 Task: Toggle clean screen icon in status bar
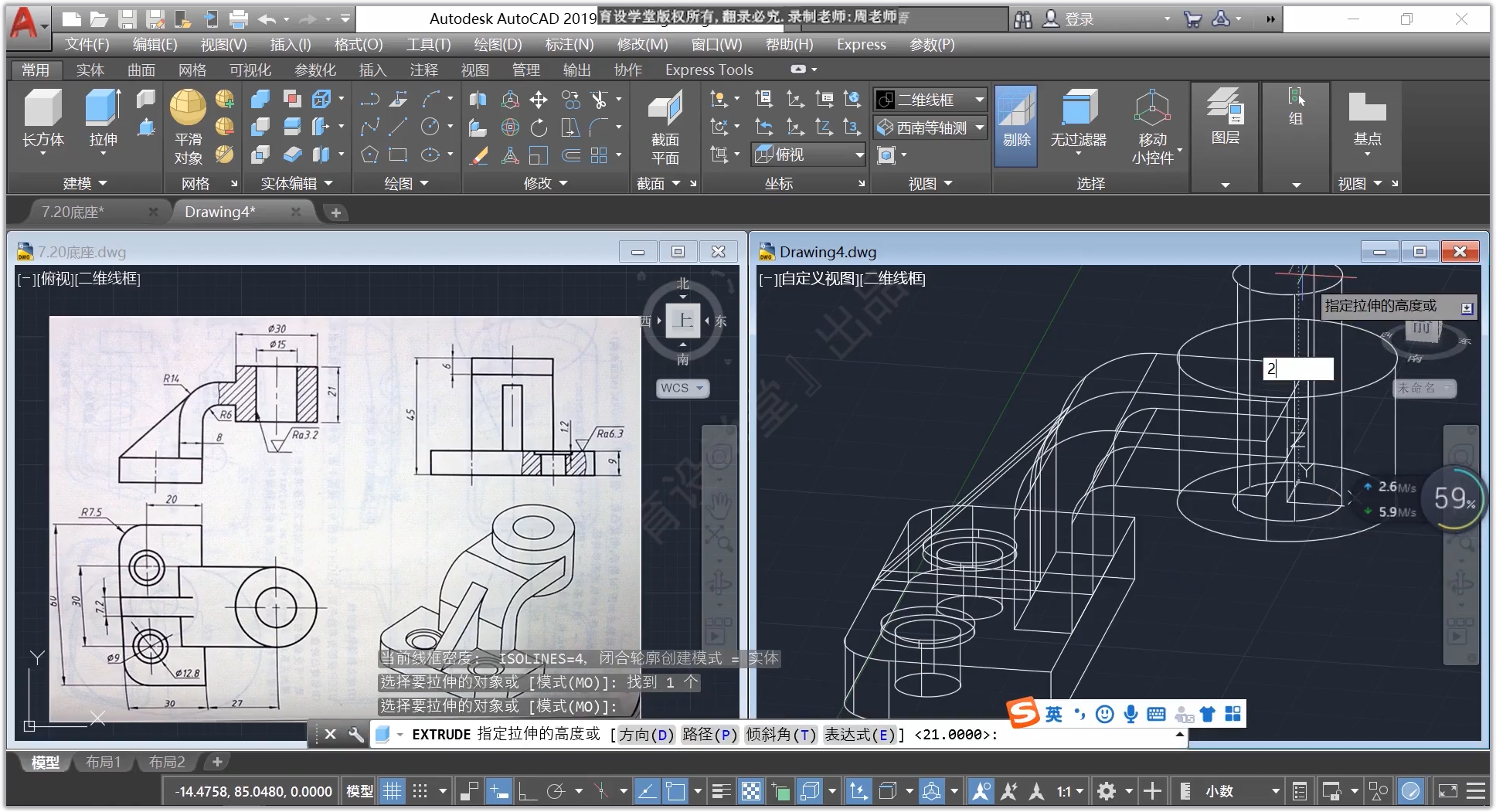click(x=1447, y=790)
